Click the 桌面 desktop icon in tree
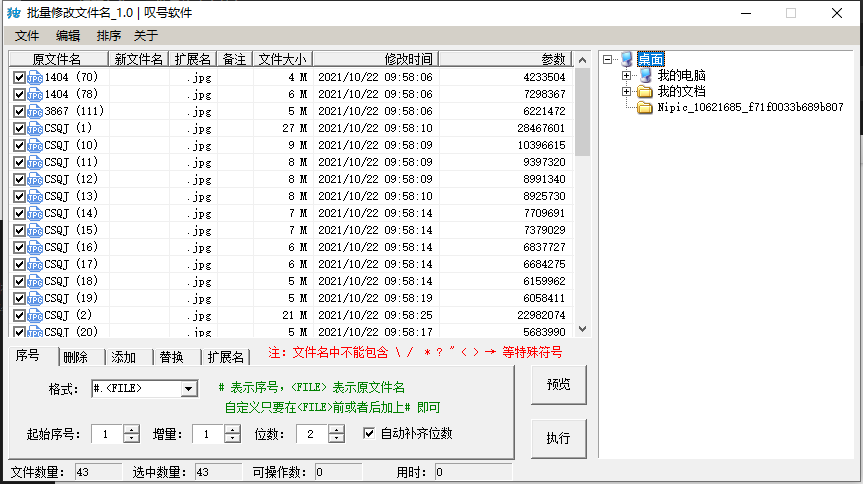 click(x=627, y=59)
